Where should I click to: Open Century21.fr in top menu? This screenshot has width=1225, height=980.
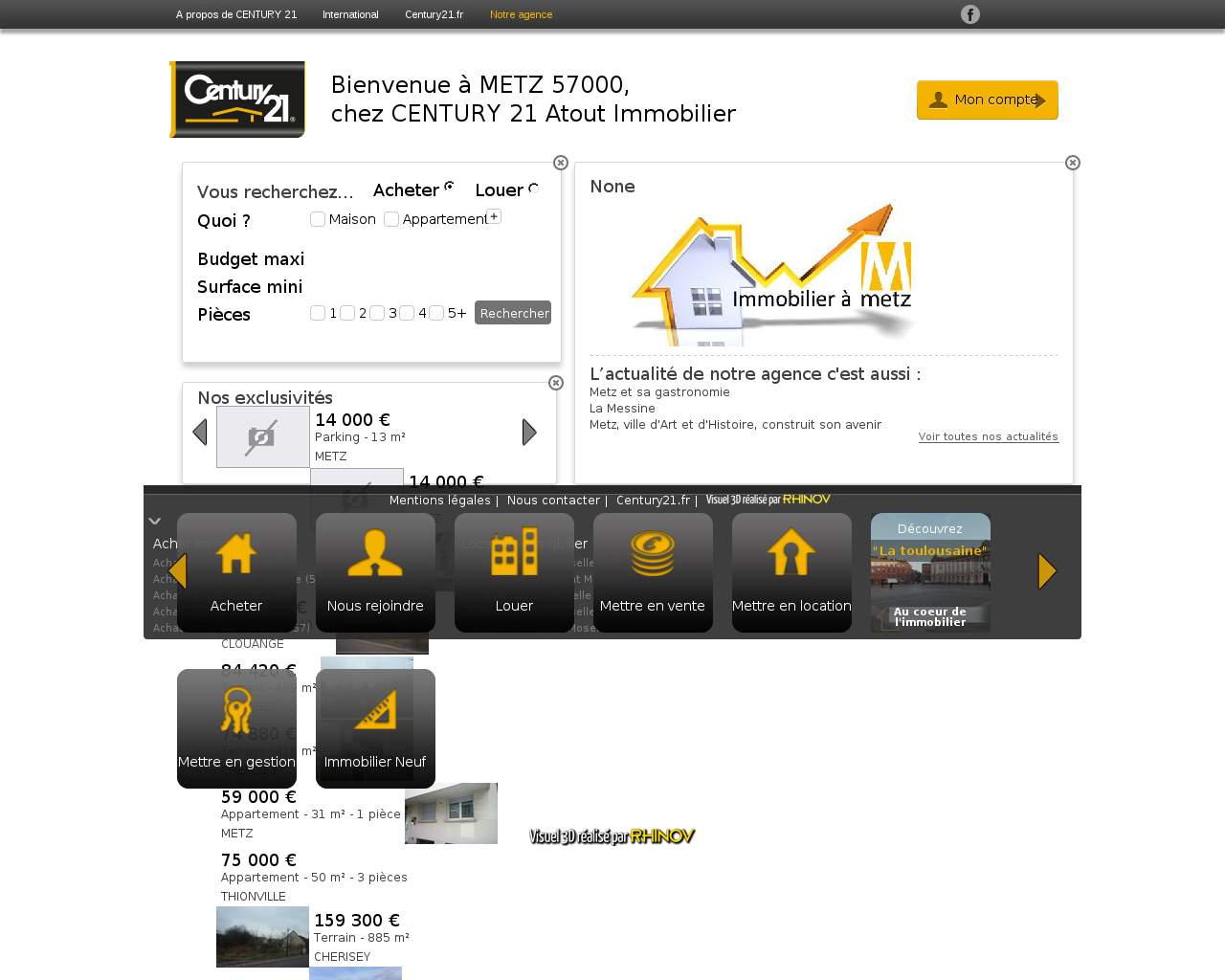(x=434, y=14)
